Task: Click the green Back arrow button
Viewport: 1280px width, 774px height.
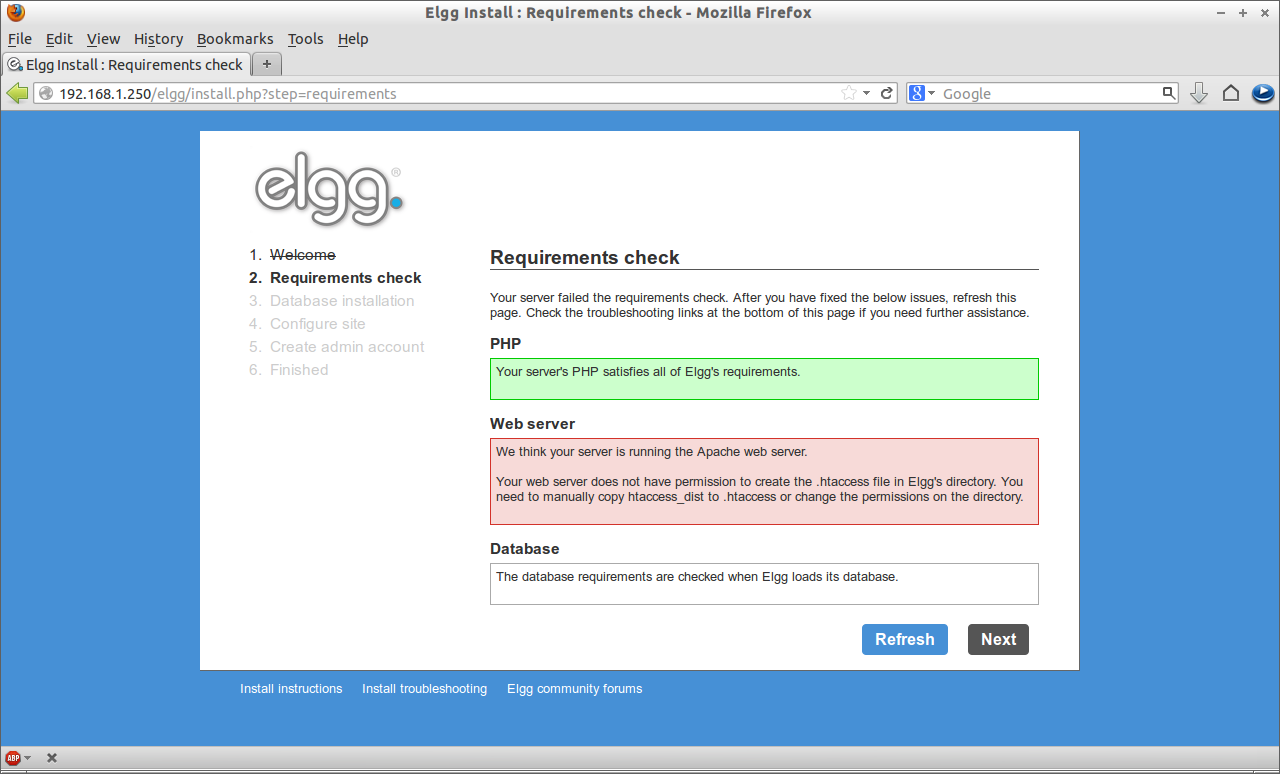Action: point(16,93)
